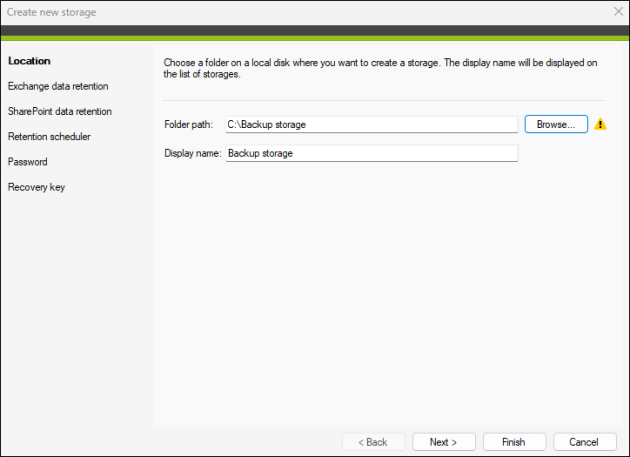Click the Create new storage window title
Screen dimensions: 630x457
click(x=51, y=12)
